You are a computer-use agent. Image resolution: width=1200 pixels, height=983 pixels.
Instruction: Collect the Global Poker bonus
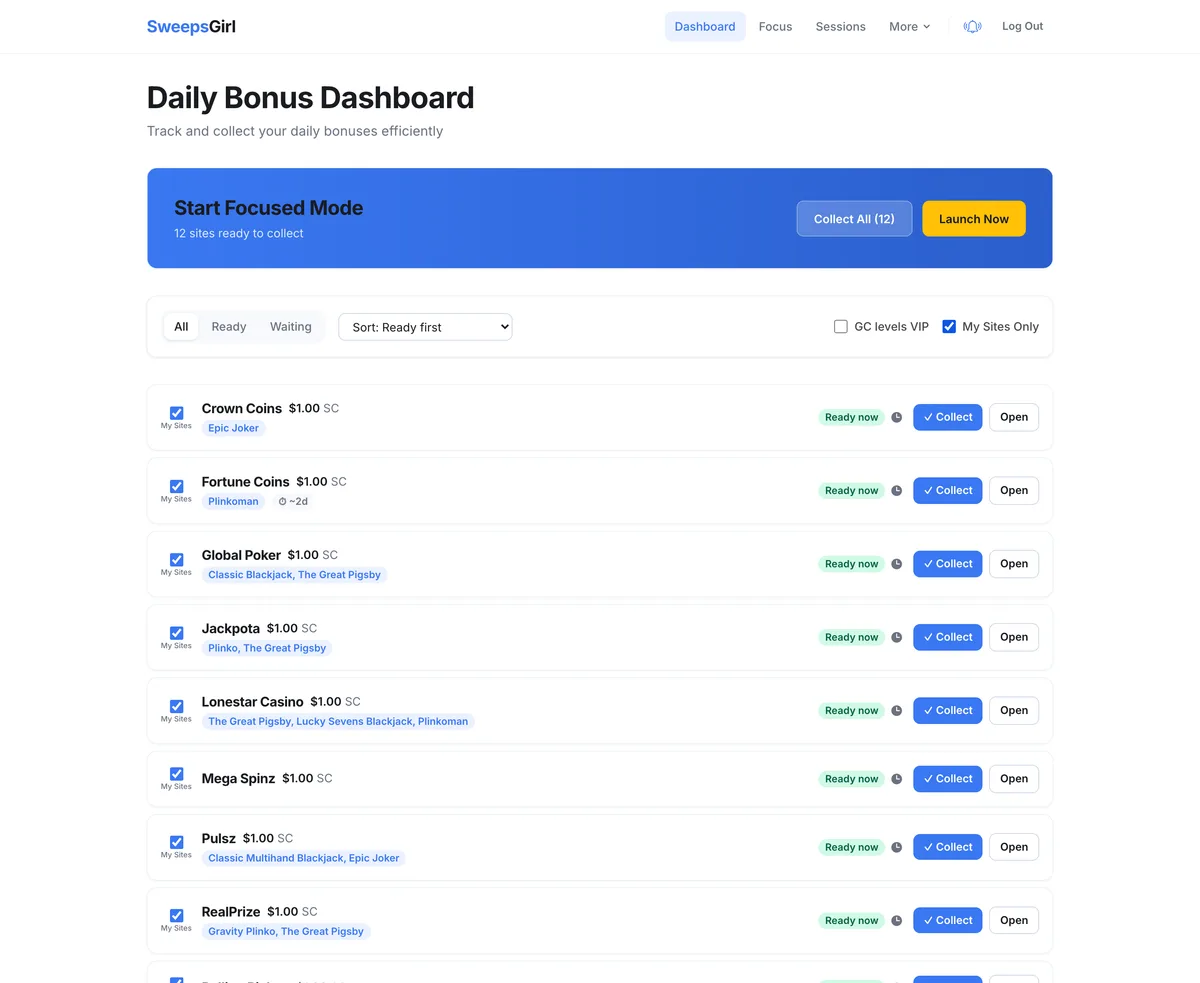pyautogui.click(x=948, y=564)
